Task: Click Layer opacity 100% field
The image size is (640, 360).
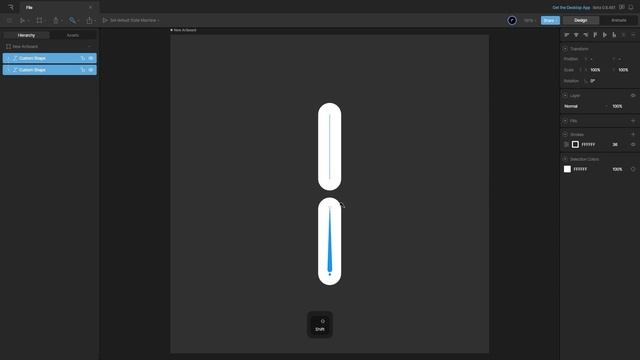Action: click(x=618, y=107)
